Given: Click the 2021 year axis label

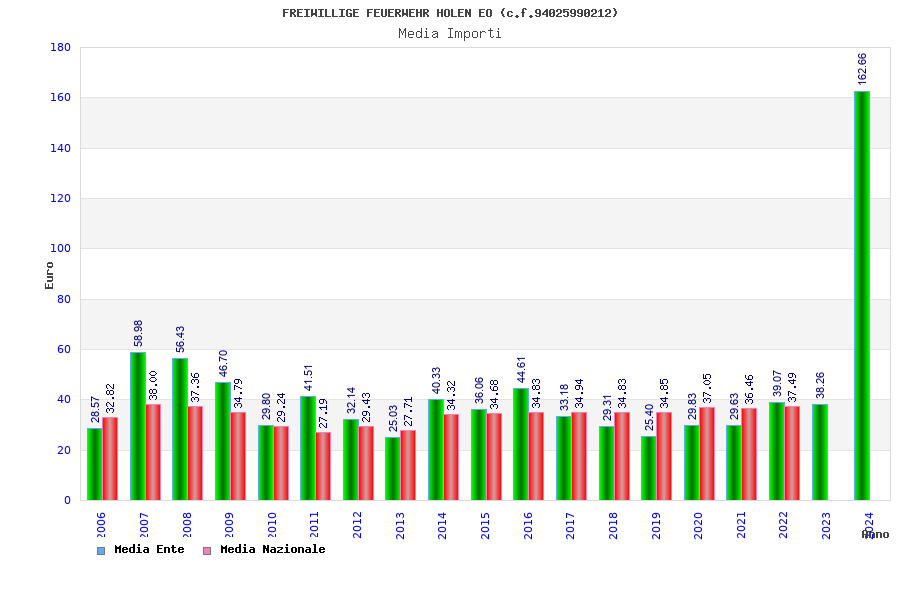Looking at the screenshot, I should pos(741,525).
